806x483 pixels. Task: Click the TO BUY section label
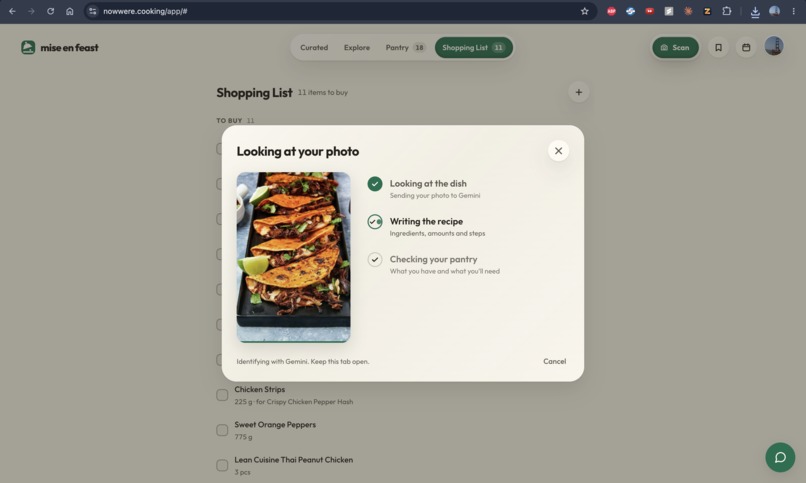(229, 120)
